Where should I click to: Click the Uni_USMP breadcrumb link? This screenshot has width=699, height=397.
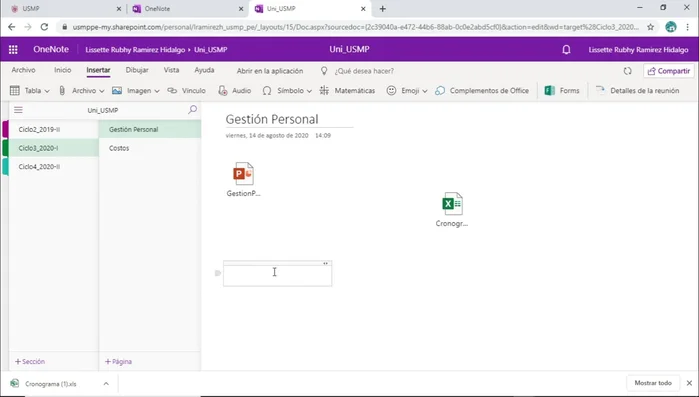point(210,49)
